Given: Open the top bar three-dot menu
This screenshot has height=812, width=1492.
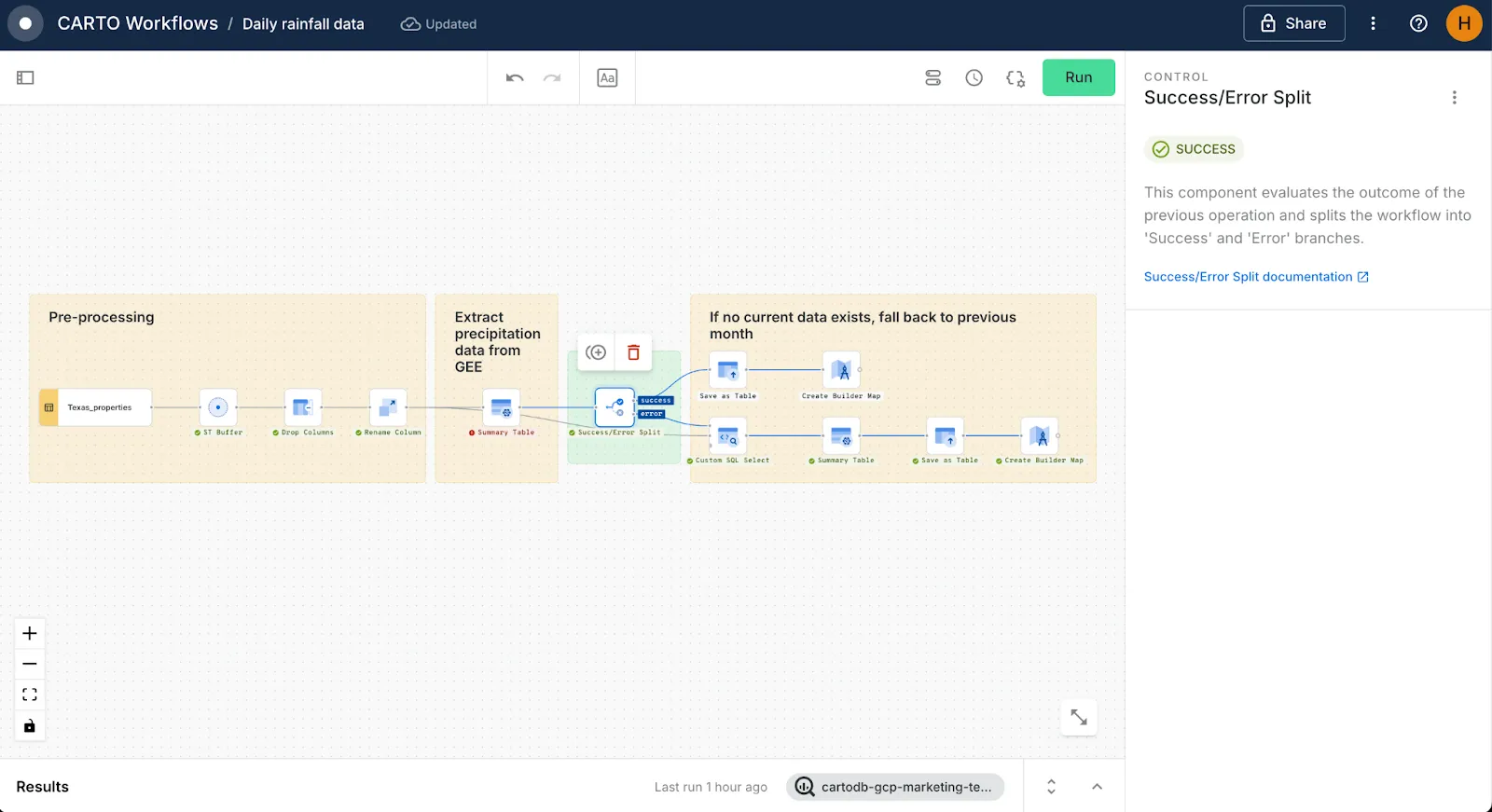Looking at the screenshot, I should click(1373, 24).
